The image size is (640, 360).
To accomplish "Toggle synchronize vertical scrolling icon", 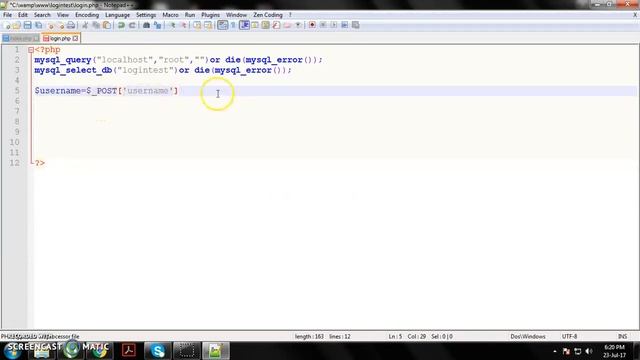I will click(x=197, y=25).
